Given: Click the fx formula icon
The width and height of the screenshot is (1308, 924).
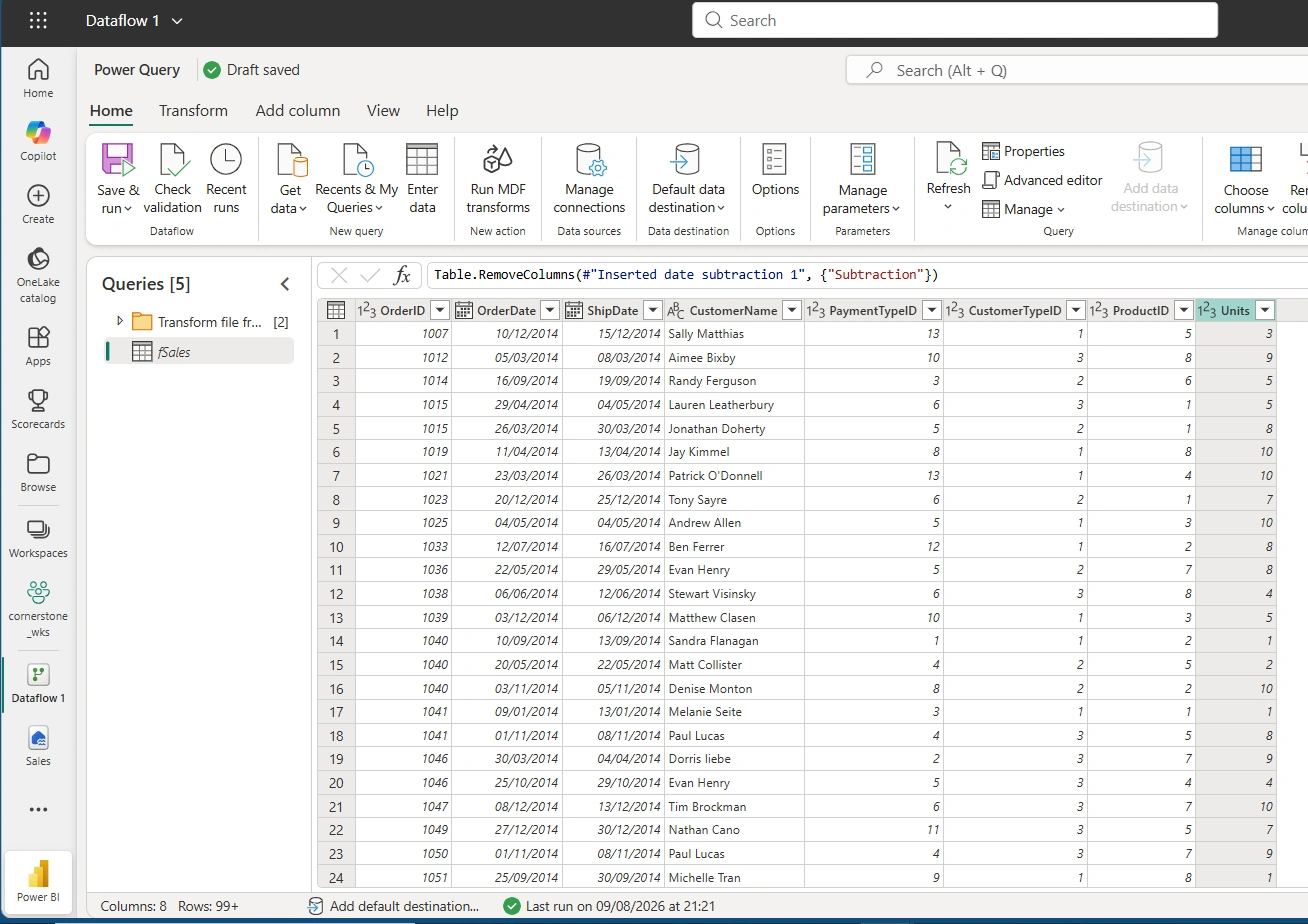Looking at the screenshot, I should 402,275.
